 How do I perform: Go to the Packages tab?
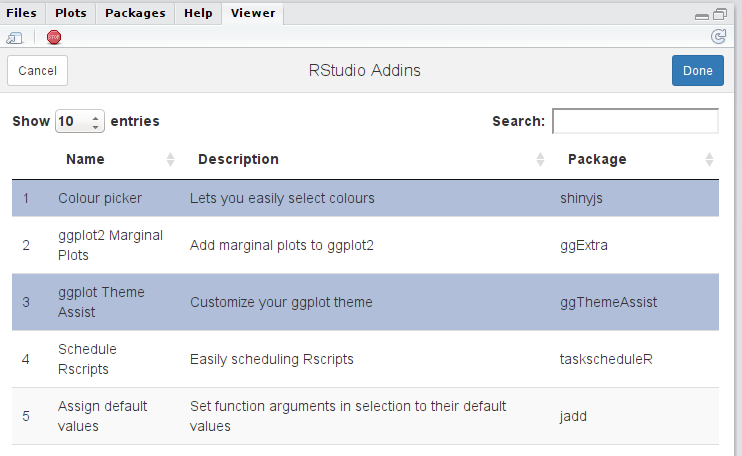(x=135, y=13)
